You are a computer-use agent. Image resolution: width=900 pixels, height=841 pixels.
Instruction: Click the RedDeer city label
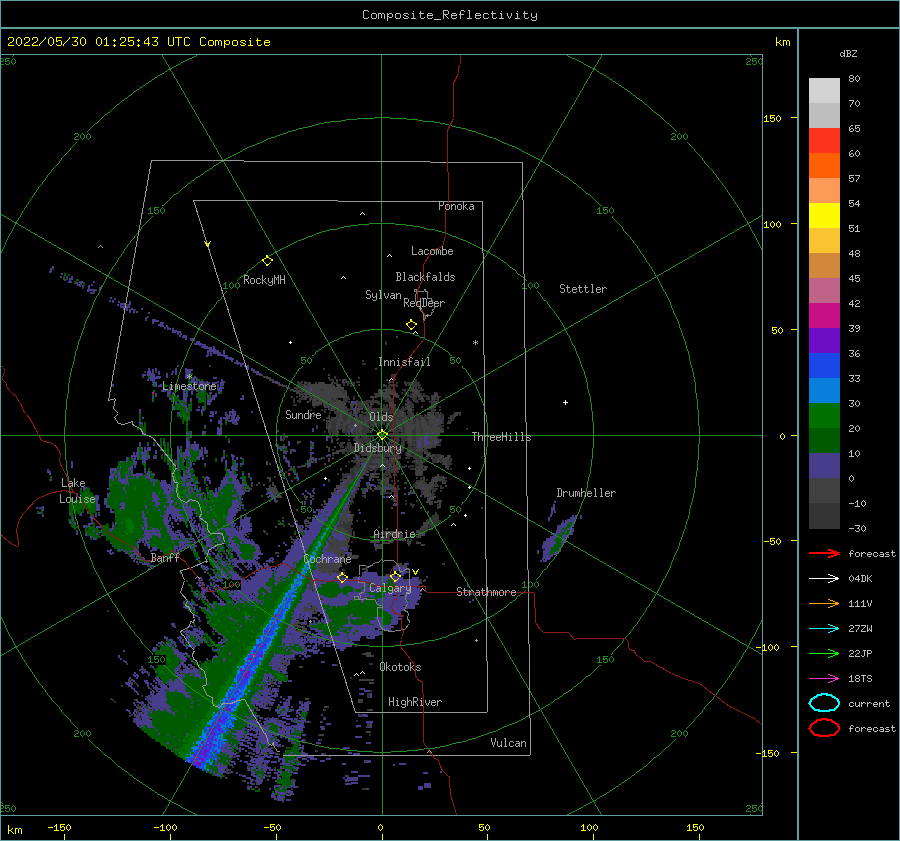click(x=424, y=303)
